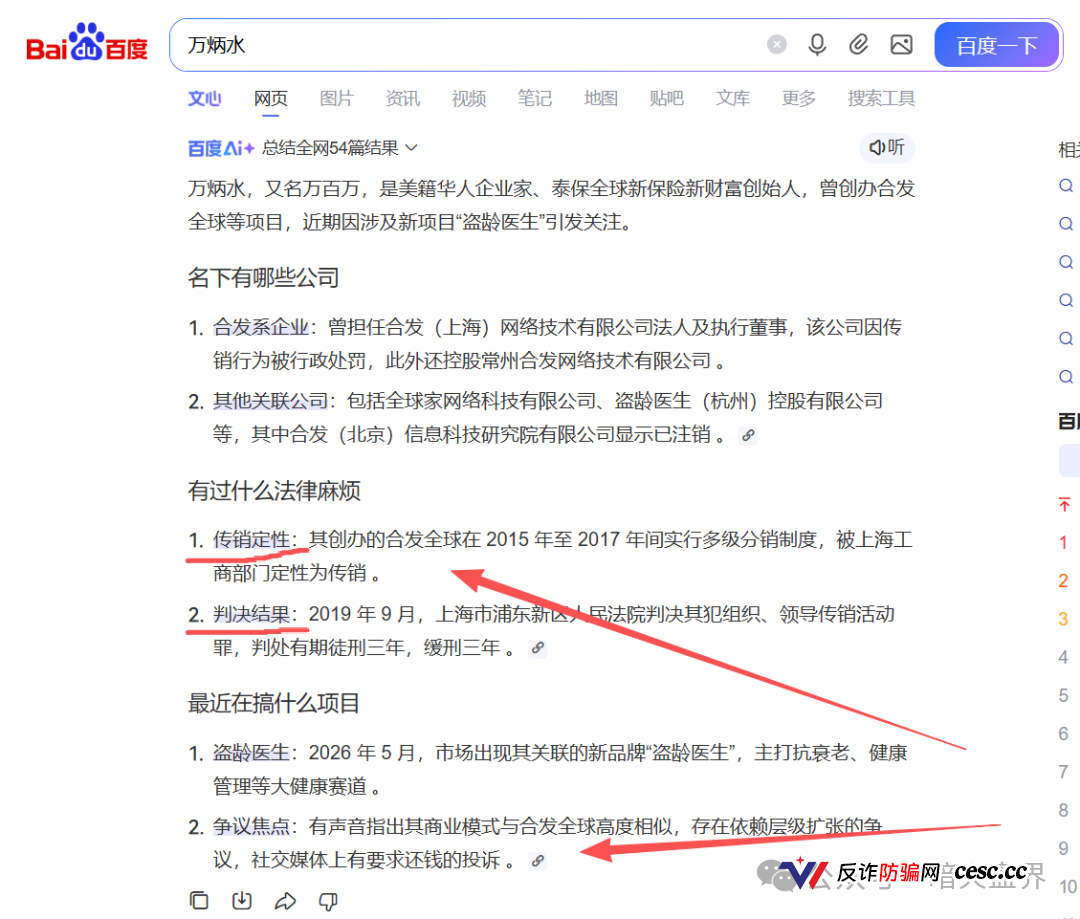Open the 争议焦点 link
The width and height of the screenshot is (1080, 919).
pos(251,827)
